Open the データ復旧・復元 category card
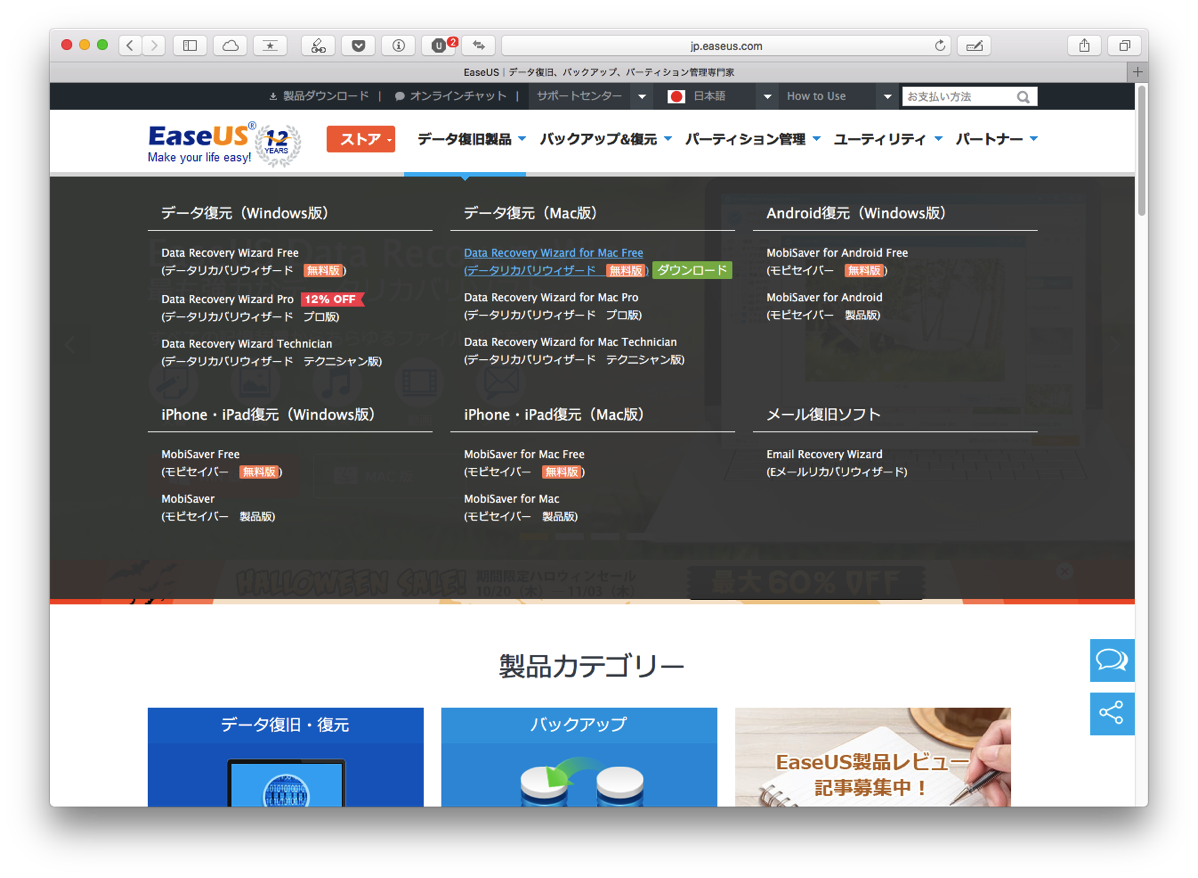 pyautogui.click(x=286, y=757)
